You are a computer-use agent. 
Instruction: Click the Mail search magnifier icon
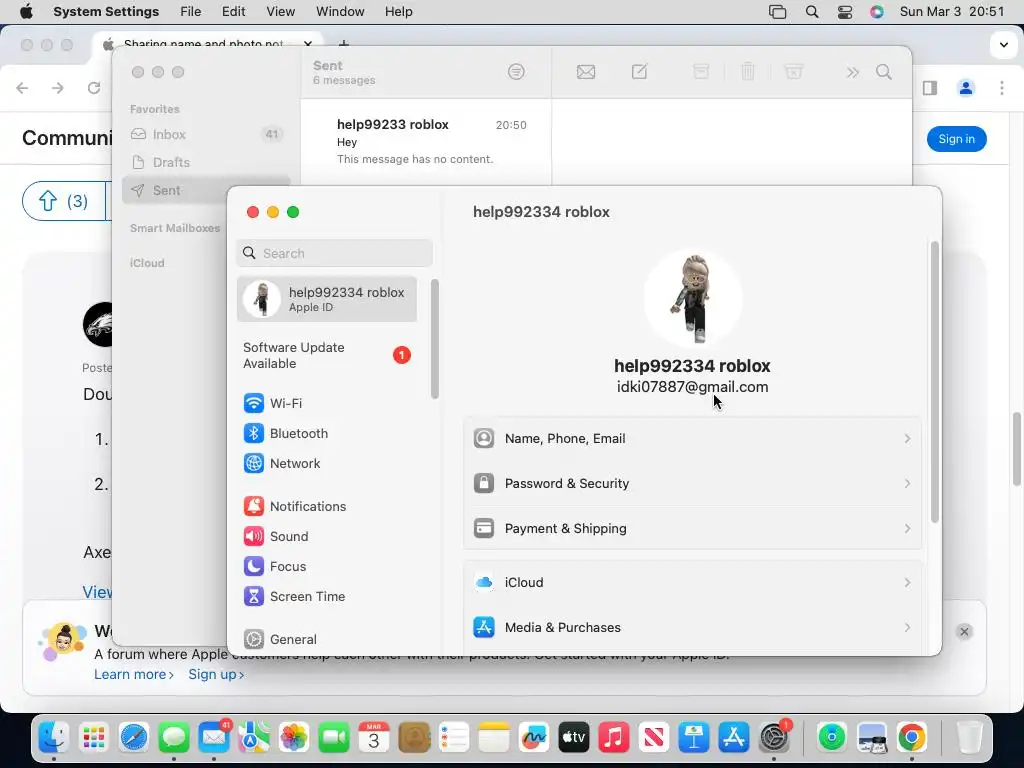coord(884,72)
